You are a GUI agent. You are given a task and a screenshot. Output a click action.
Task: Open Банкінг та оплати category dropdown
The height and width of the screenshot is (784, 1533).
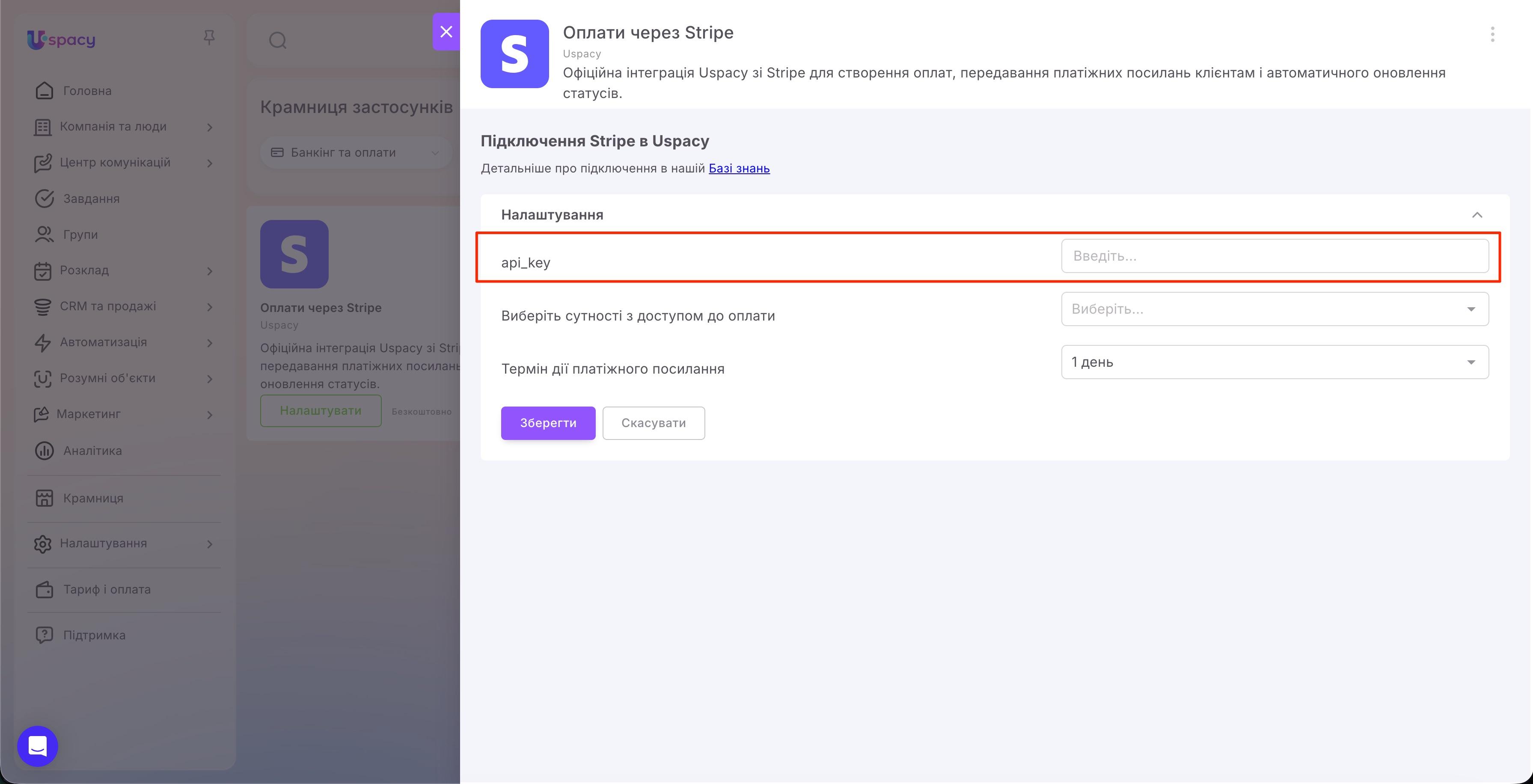[356, 152]
